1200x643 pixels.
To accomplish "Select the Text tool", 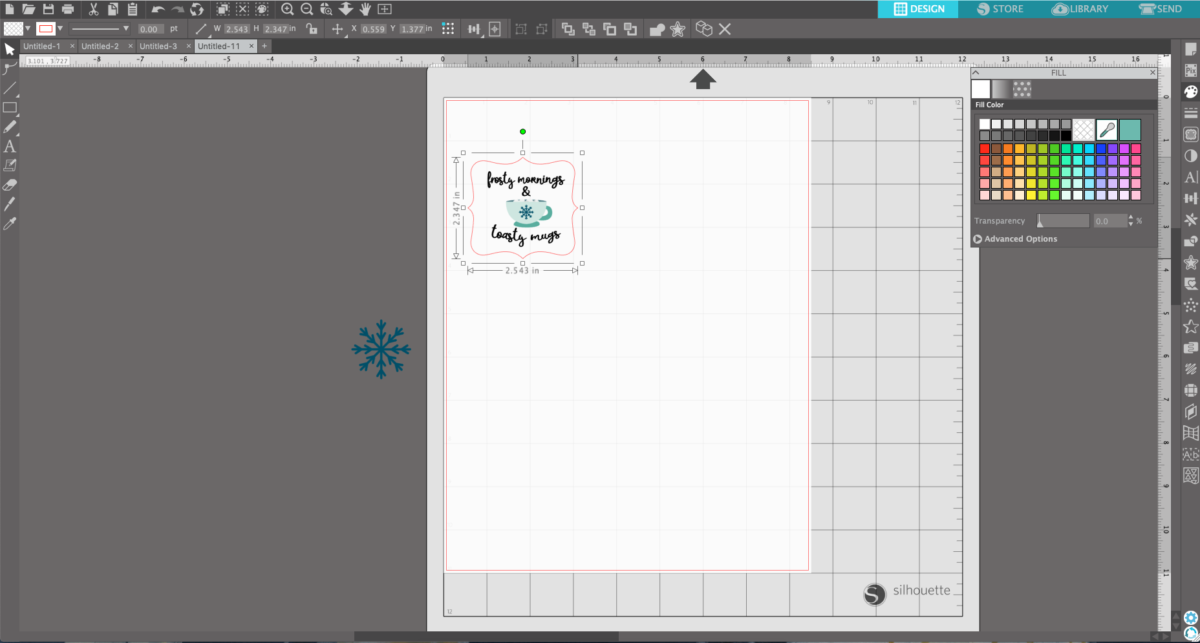I will pyautogui.click(x=9, y=146).
